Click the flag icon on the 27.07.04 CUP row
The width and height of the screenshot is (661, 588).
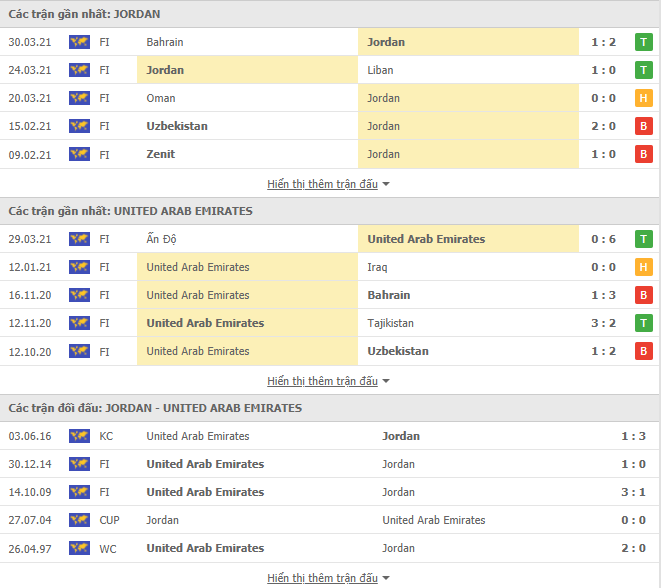[79, 520]
